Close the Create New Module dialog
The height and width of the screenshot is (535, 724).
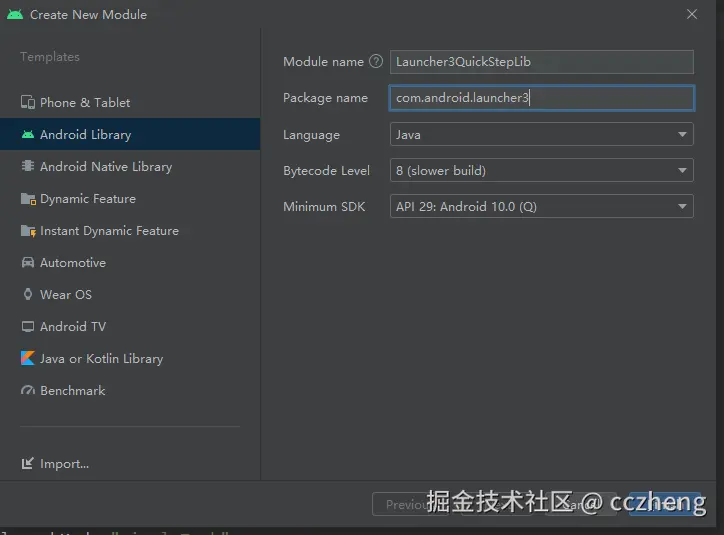click(x=692, y=14)
